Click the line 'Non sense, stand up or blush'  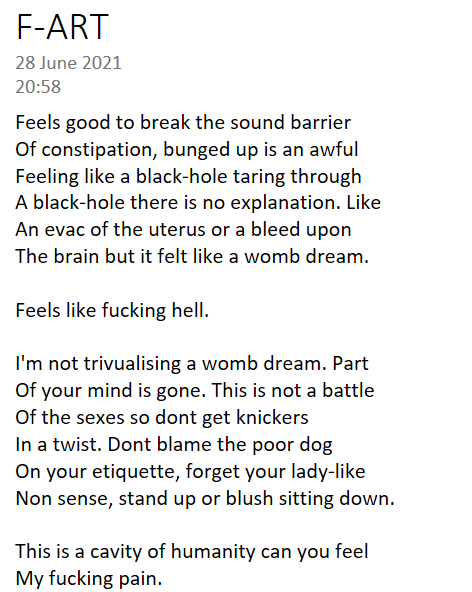[x=205, y=498]
